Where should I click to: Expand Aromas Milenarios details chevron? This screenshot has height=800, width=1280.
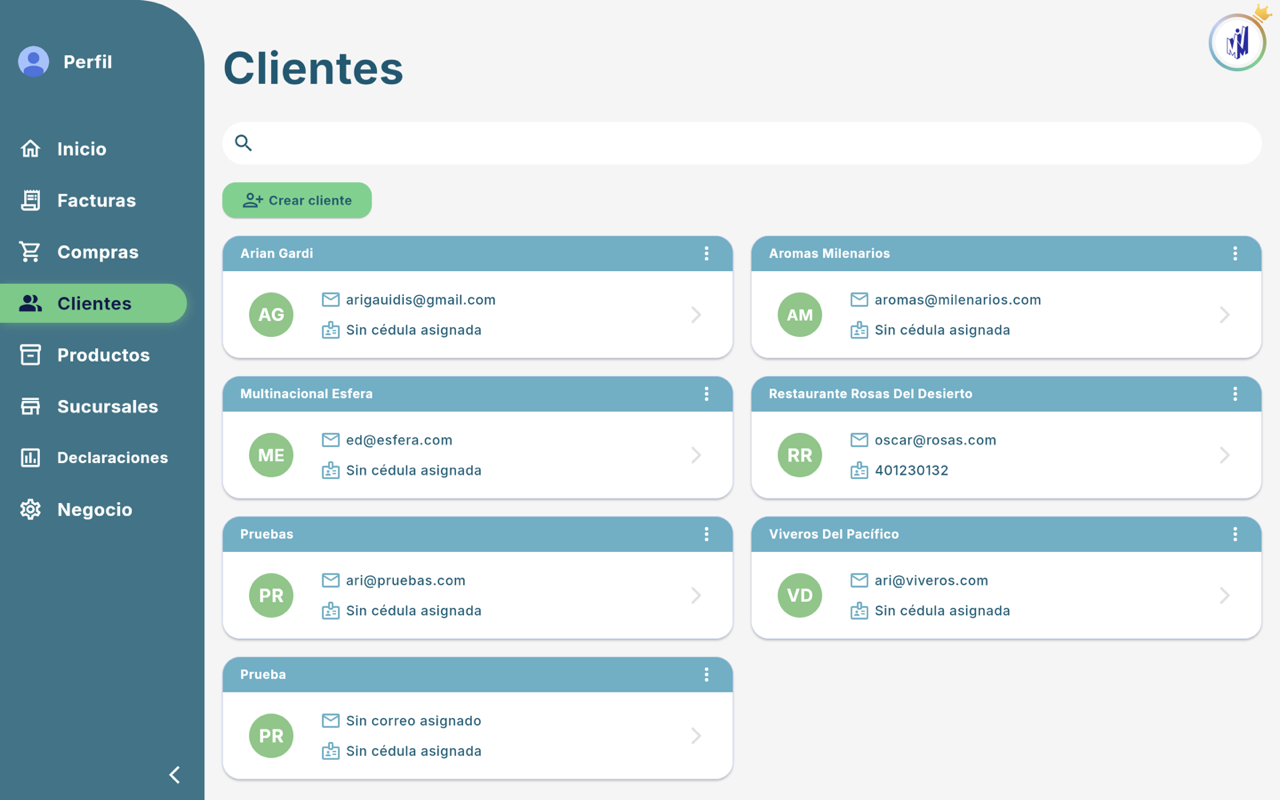pos(1225,315)
